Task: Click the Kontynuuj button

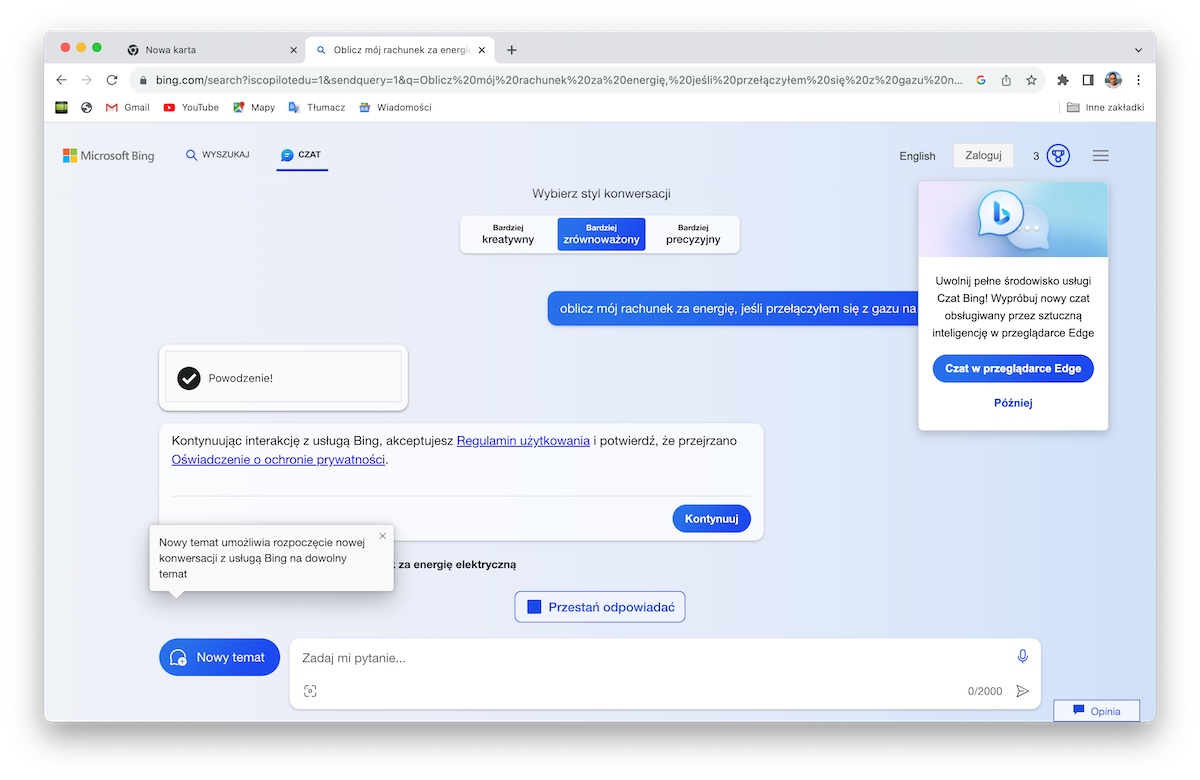Action: [711, 519]
